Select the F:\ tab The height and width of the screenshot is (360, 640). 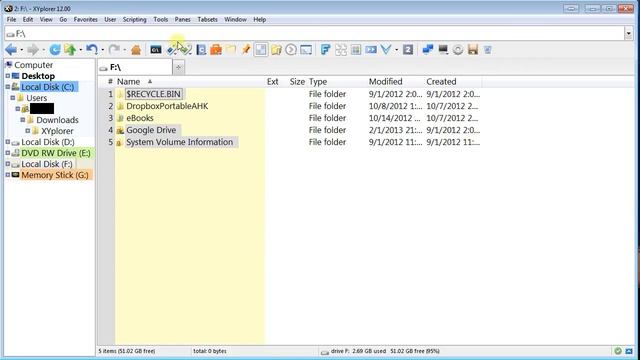tap(135, 67)
